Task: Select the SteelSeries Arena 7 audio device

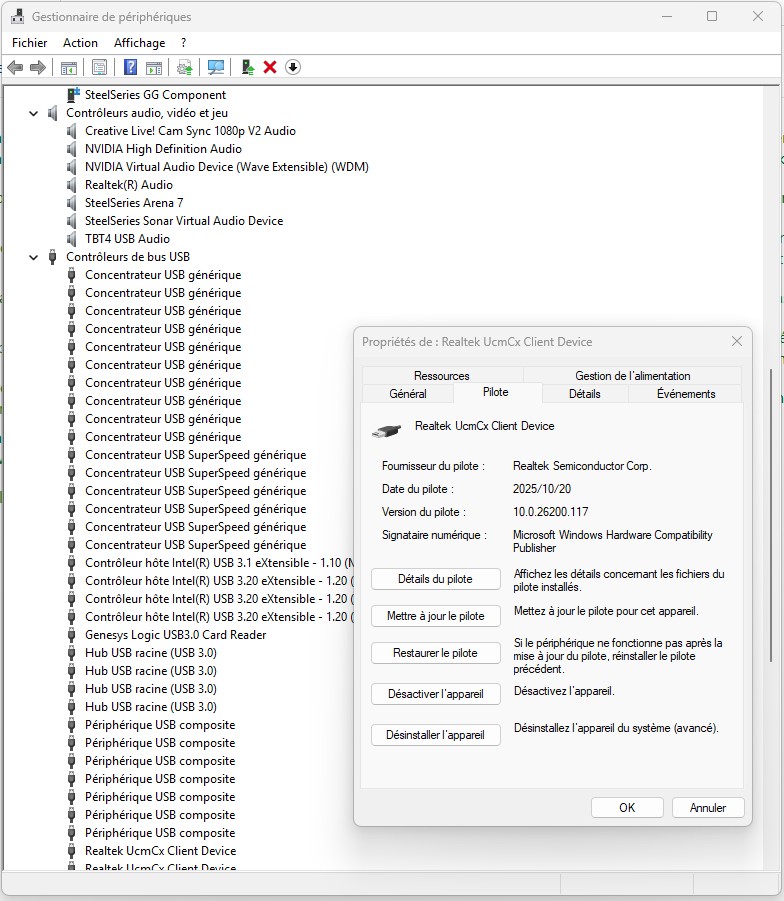Action: (x=134, y=203)
